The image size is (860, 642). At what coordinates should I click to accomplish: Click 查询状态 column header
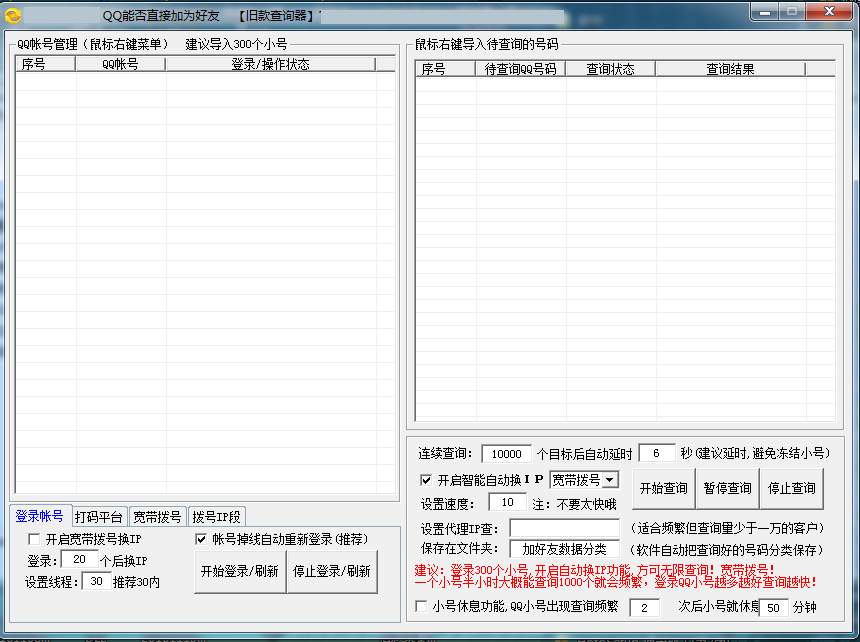tap(610, 69)
